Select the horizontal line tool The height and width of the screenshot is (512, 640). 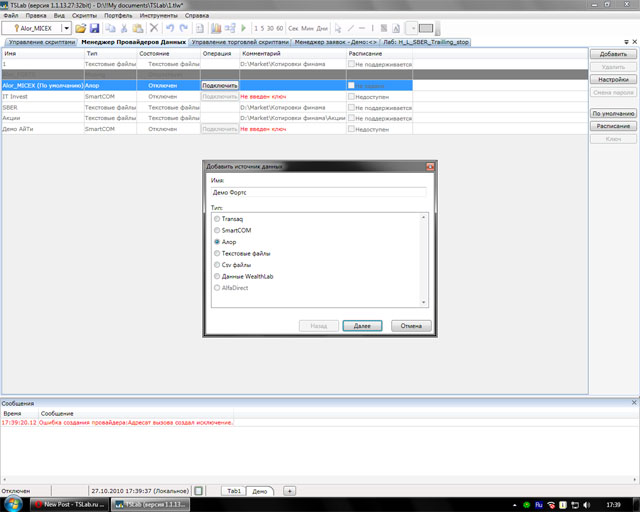click(362, 28)
